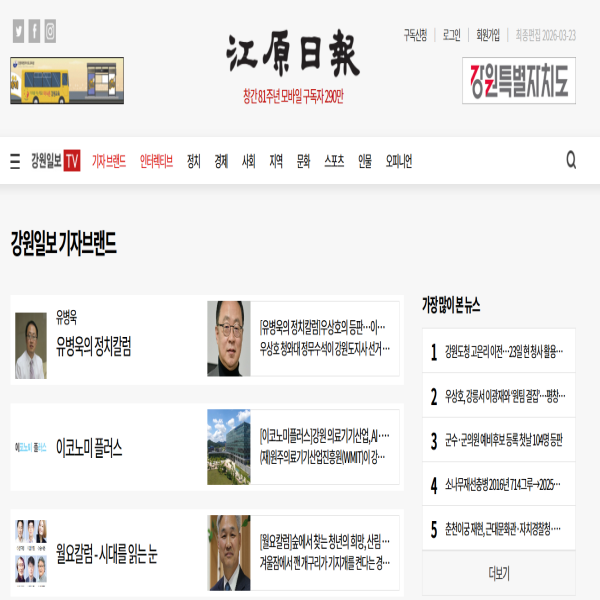Select 기자브랜드 menu item
Image resolution: width=600 pixels, height=600 pixels.
click(x=109, y=161)
